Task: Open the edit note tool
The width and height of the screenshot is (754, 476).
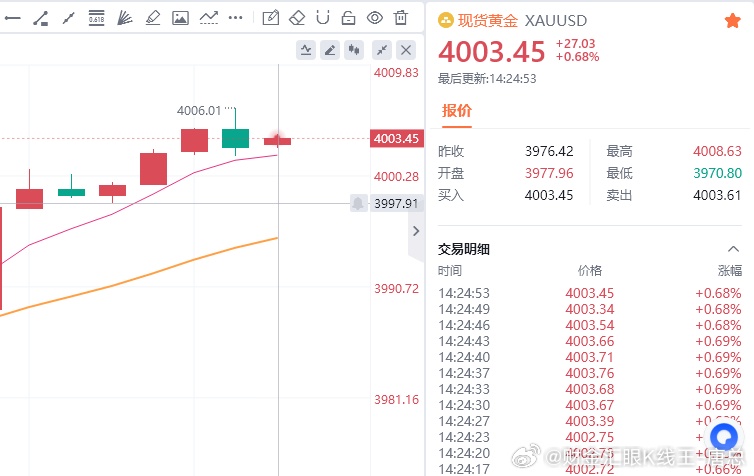Action: click(x=271, y=18)
